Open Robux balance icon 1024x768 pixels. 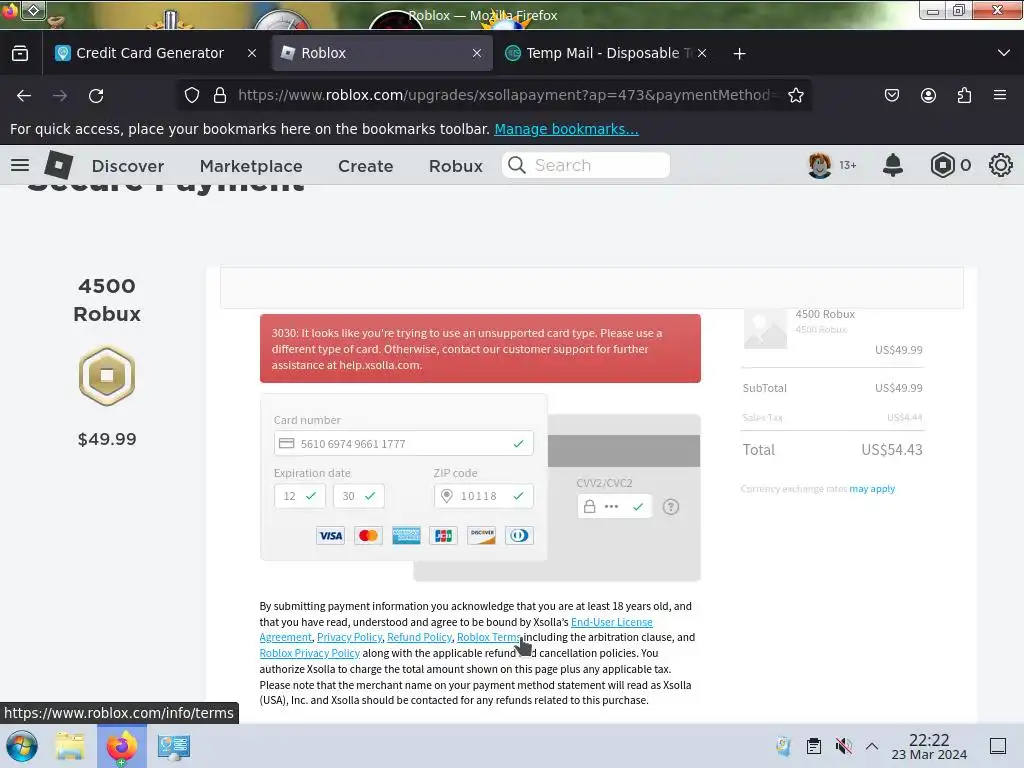coord(942,165)
